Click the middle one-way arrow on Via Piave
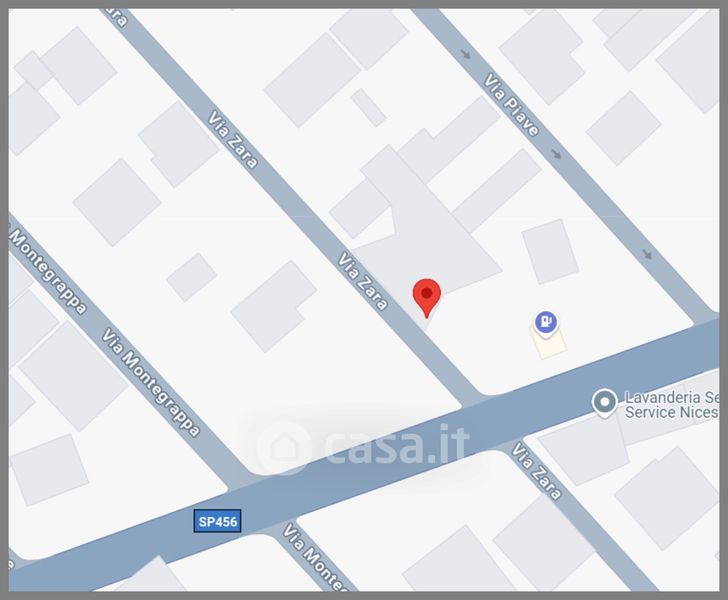This screenshot has width=728, height=600. [x=556, y=153]
